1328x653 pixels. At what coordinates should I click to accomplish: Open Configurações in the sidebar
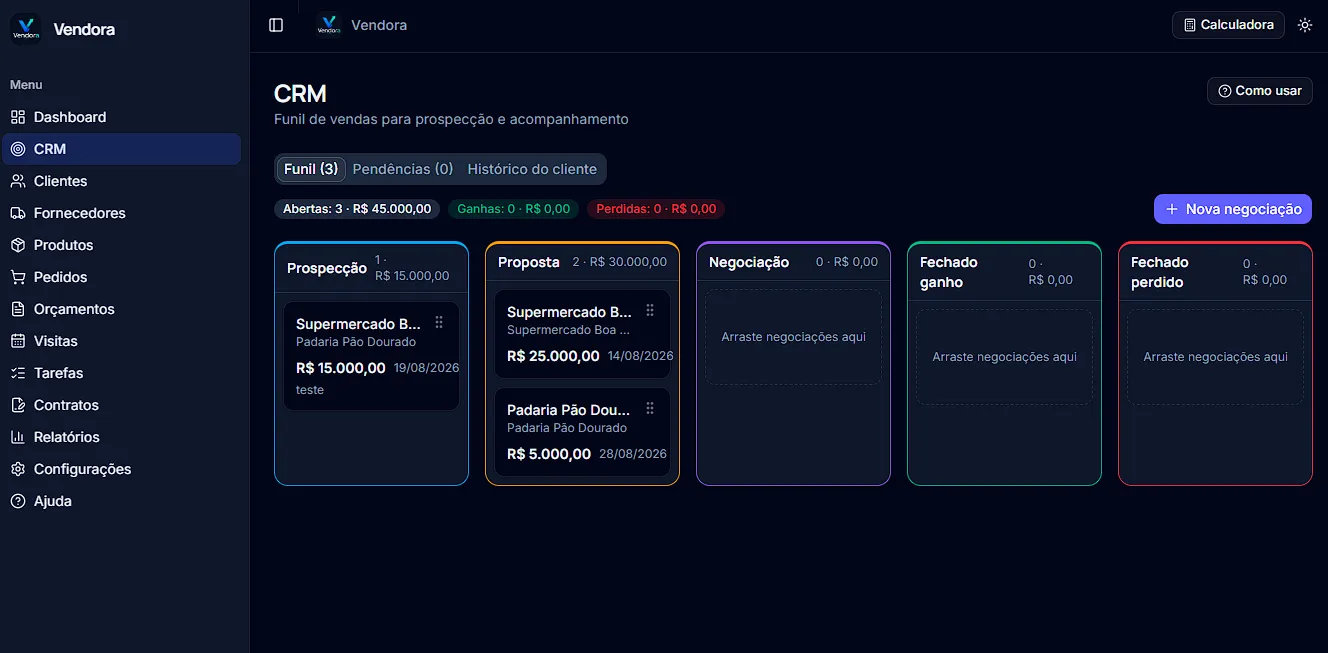(x=121, y=469)
